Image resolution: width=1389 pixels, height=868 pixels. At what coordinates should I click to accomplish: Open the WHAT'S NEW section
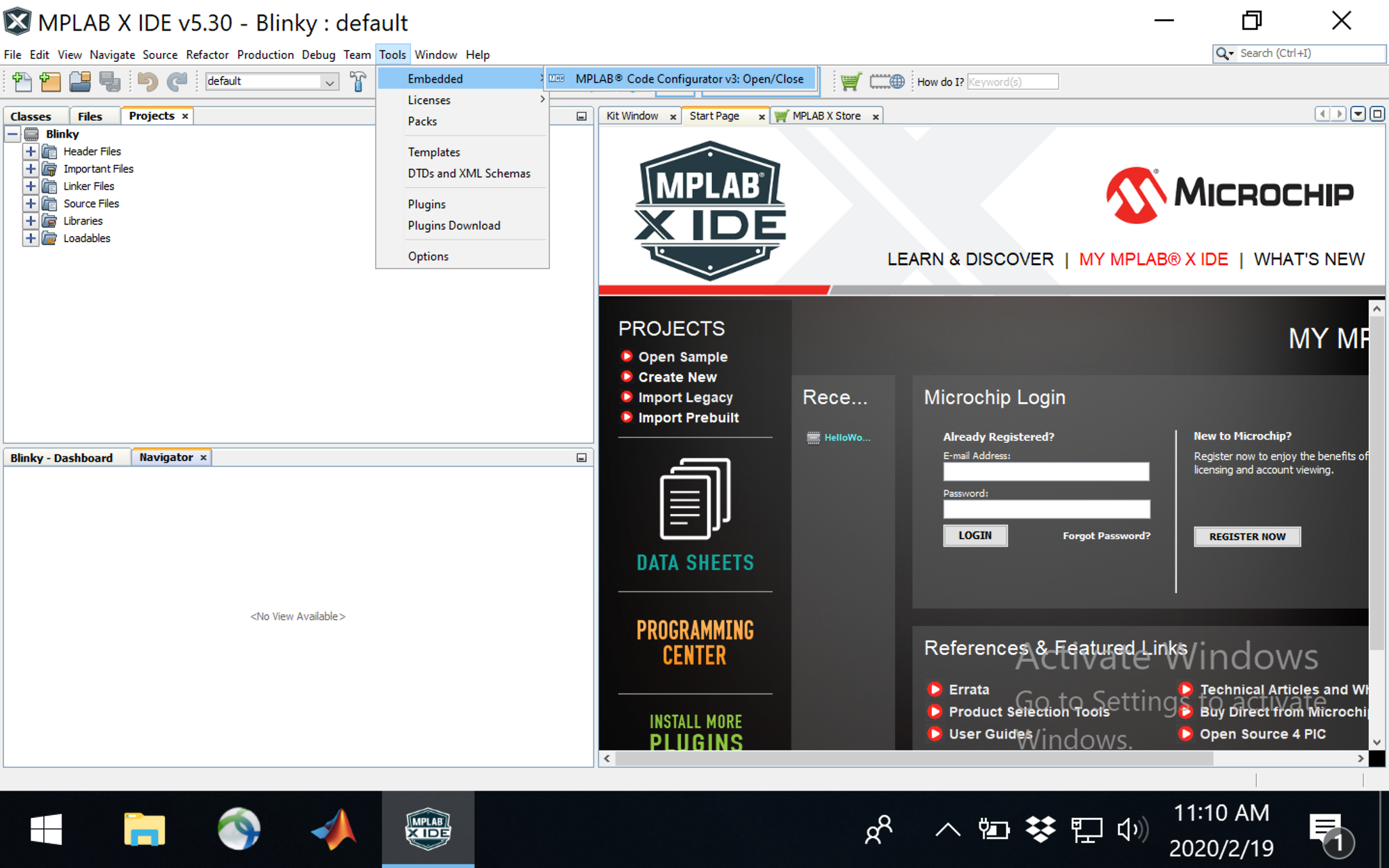(x=1309, y=260)
